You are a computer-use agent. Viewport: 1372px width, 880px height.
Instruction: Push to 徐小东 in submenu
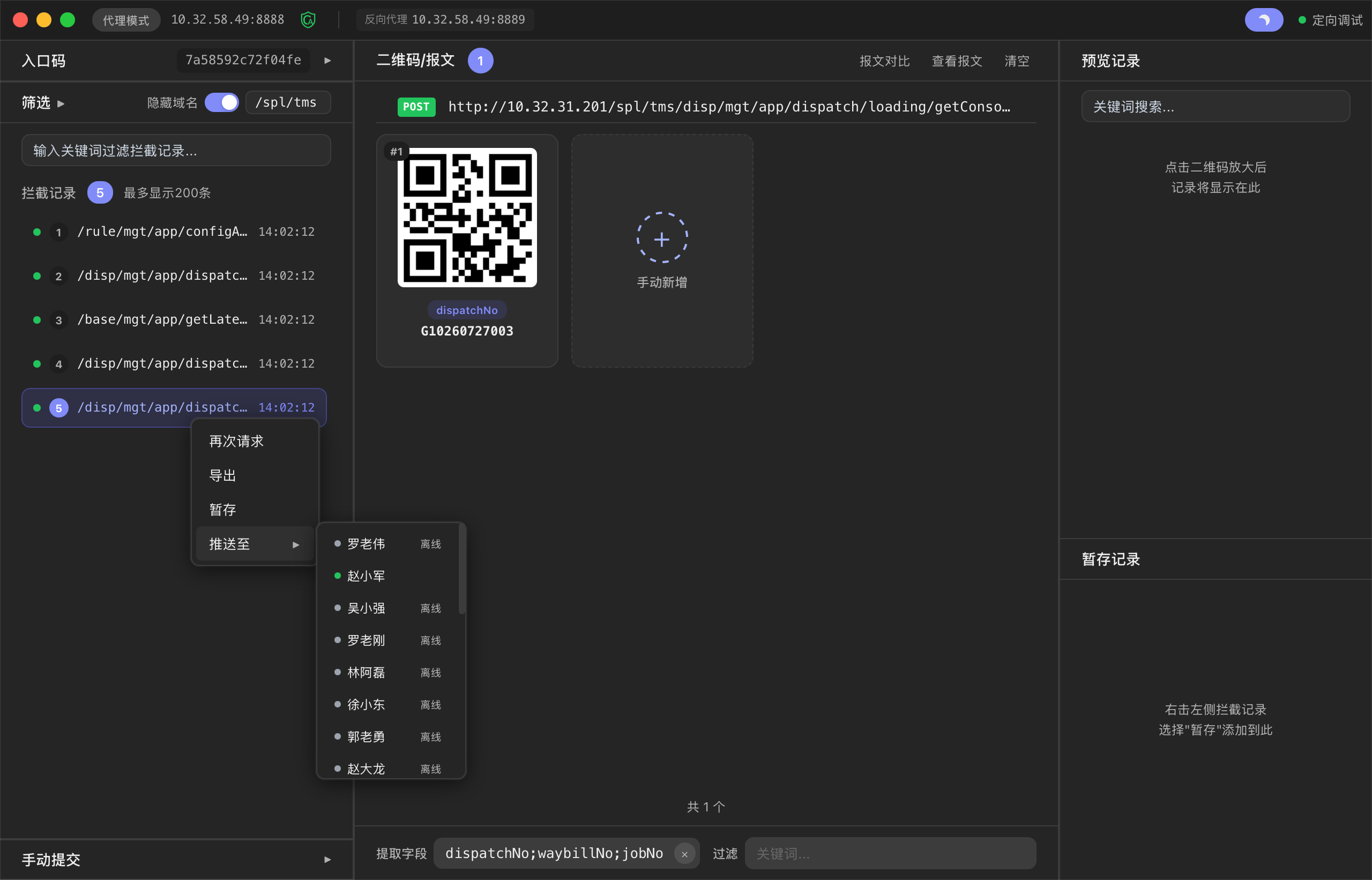click(x=389, y=705)
